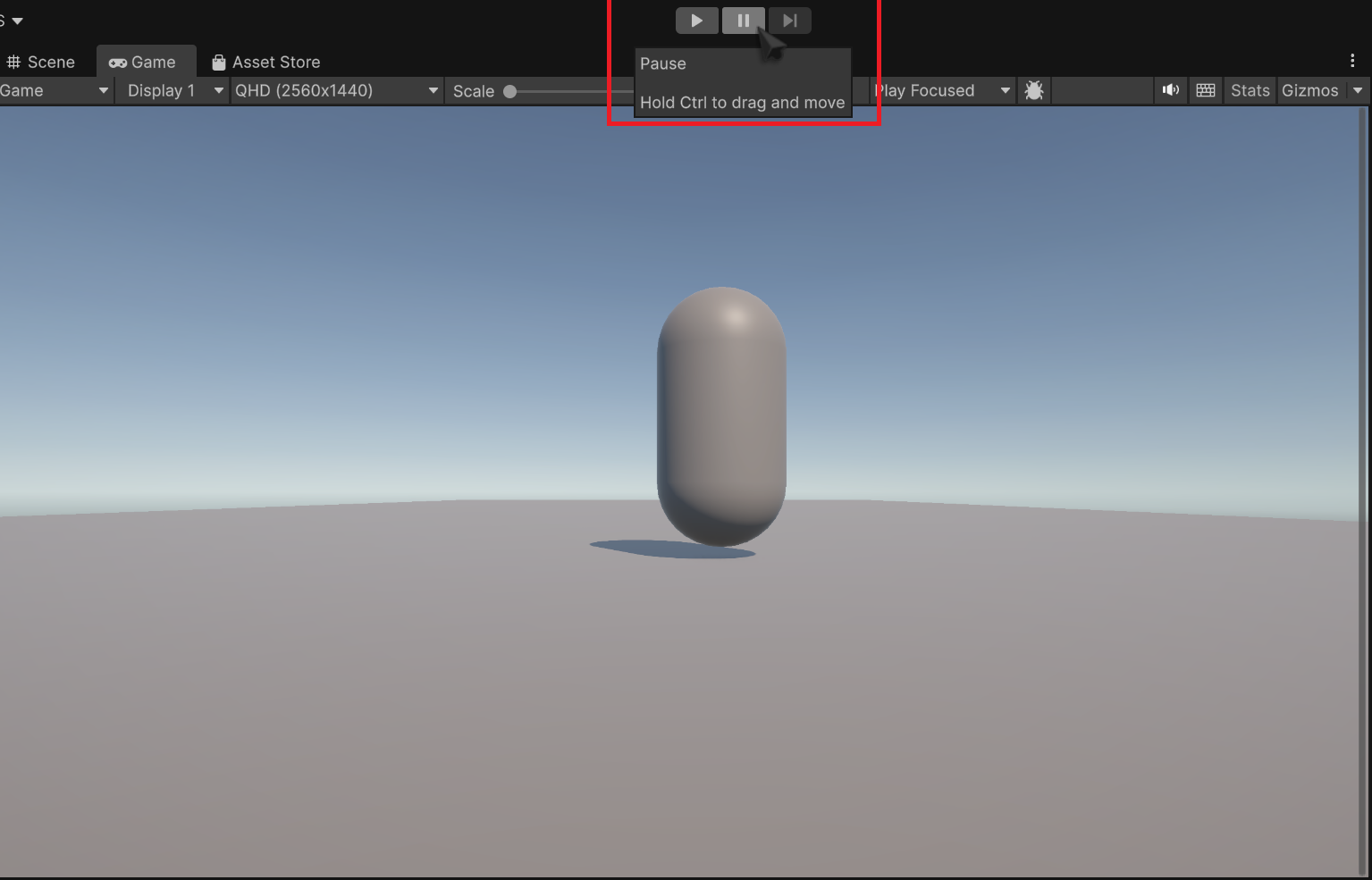Click the Game tab gamepad icon
This screenshot has height=880, width=1372.
117,62
